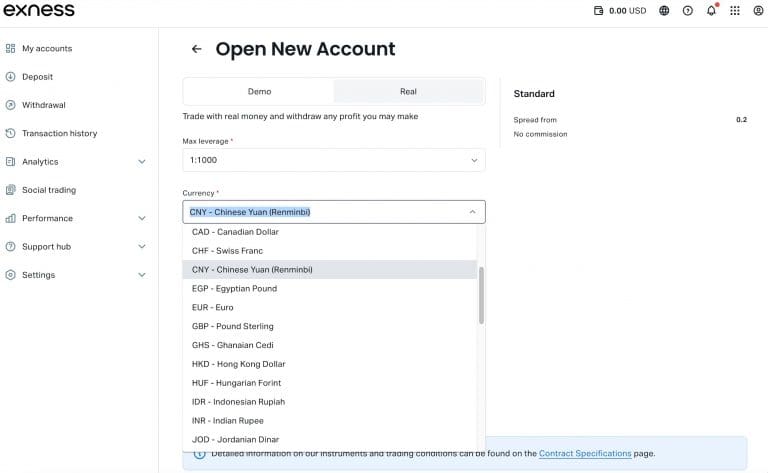Viewport: 768px width, 473px height.
Task: Click the Performance chart icon
Action: [x=10, y=218]
